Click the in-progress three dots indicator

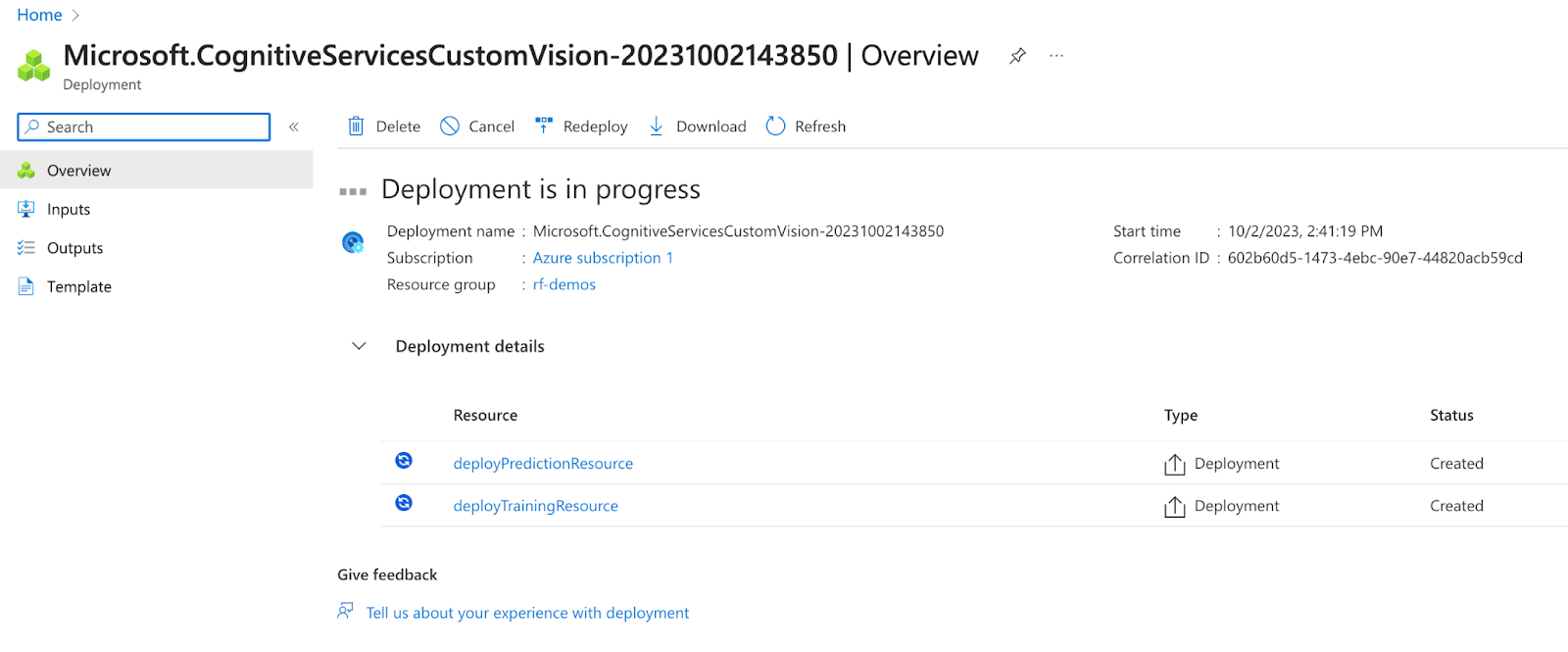[x=353, y=191]
